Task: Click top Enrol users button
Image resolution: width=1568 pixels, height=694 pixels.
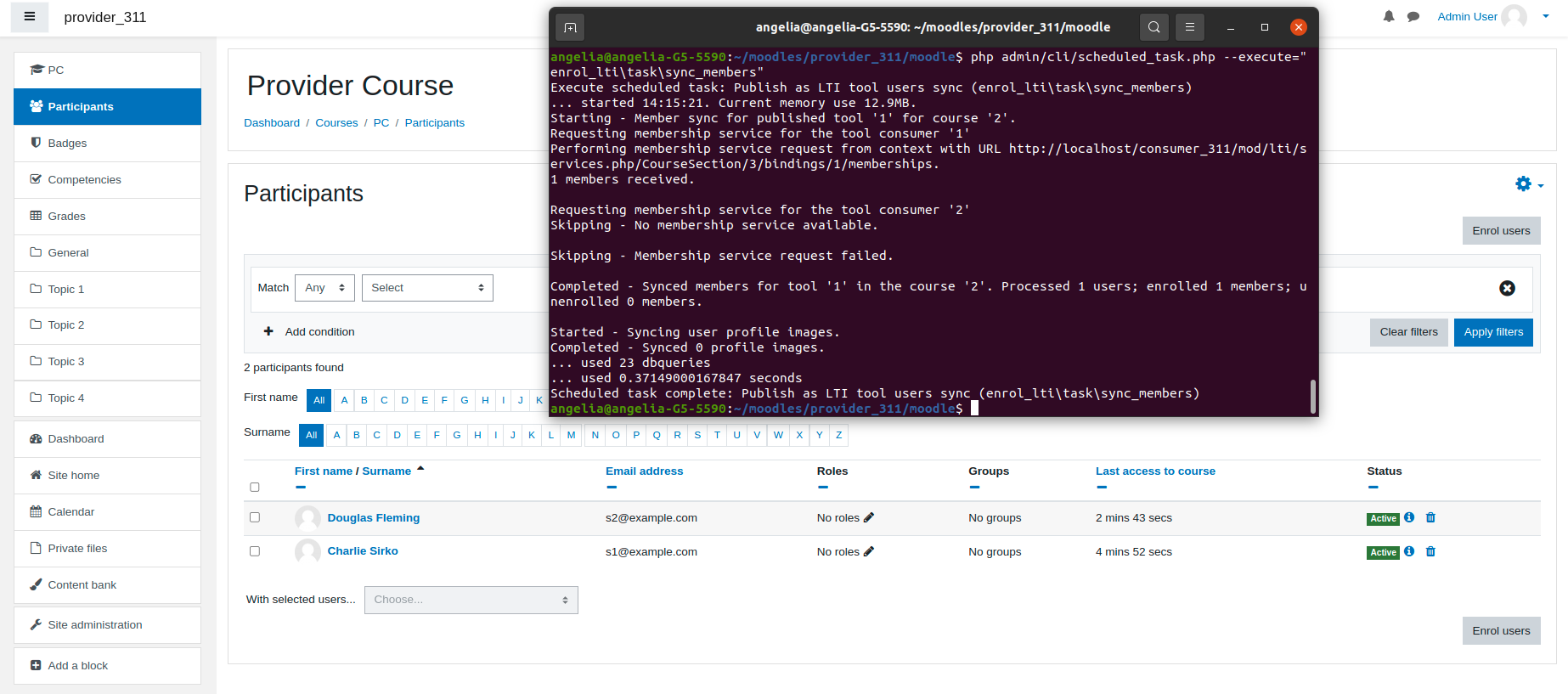Action: (x=1501, y=231)
